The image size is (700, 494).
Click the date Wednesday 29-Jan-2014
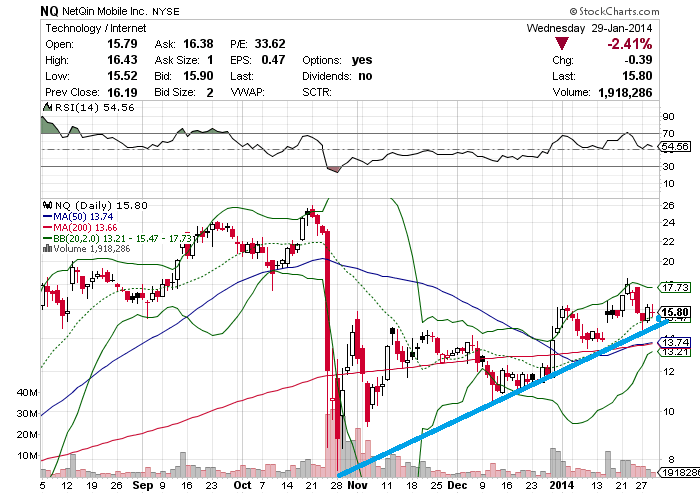point(589,28)
